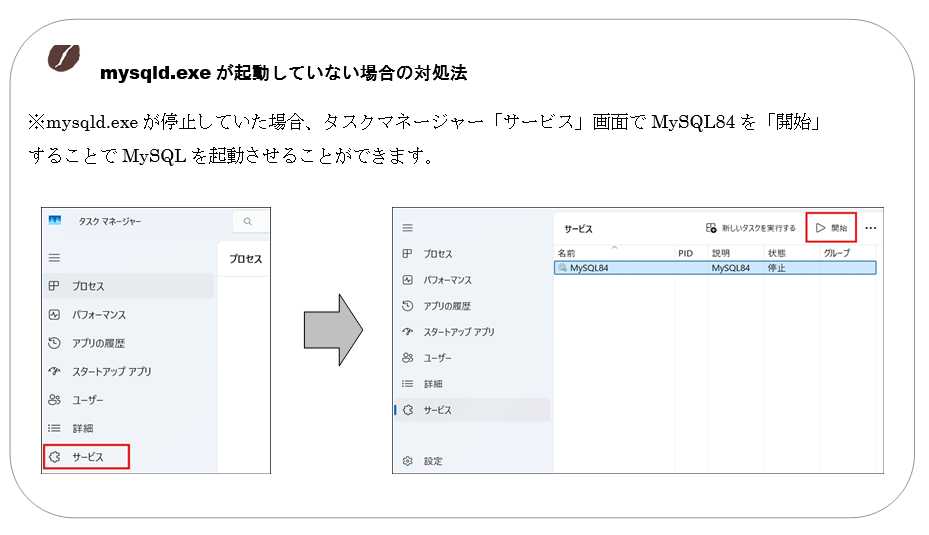
Task: Sort services by the 状態 column header
Action: pos(776,254)
